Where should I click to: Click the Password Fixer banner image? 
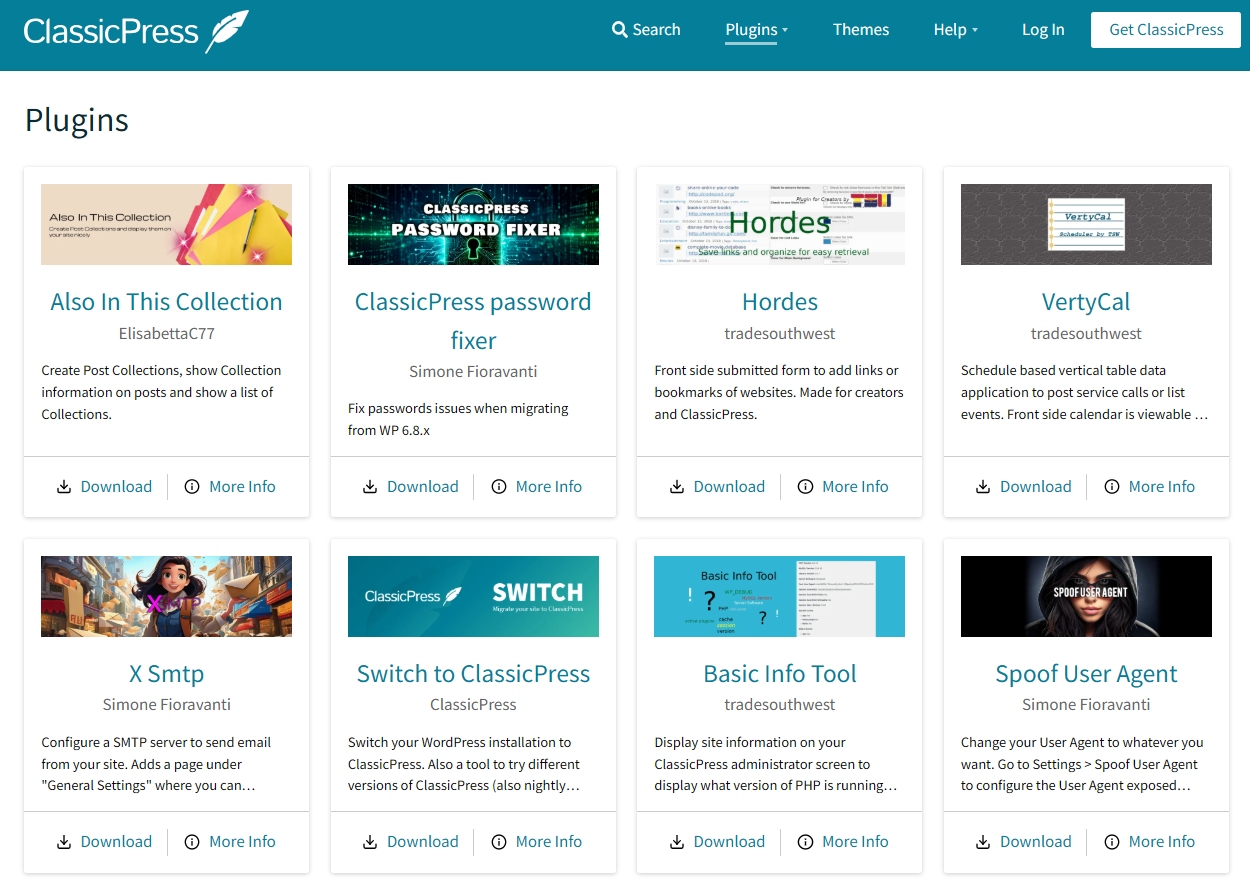pos(473,224)
